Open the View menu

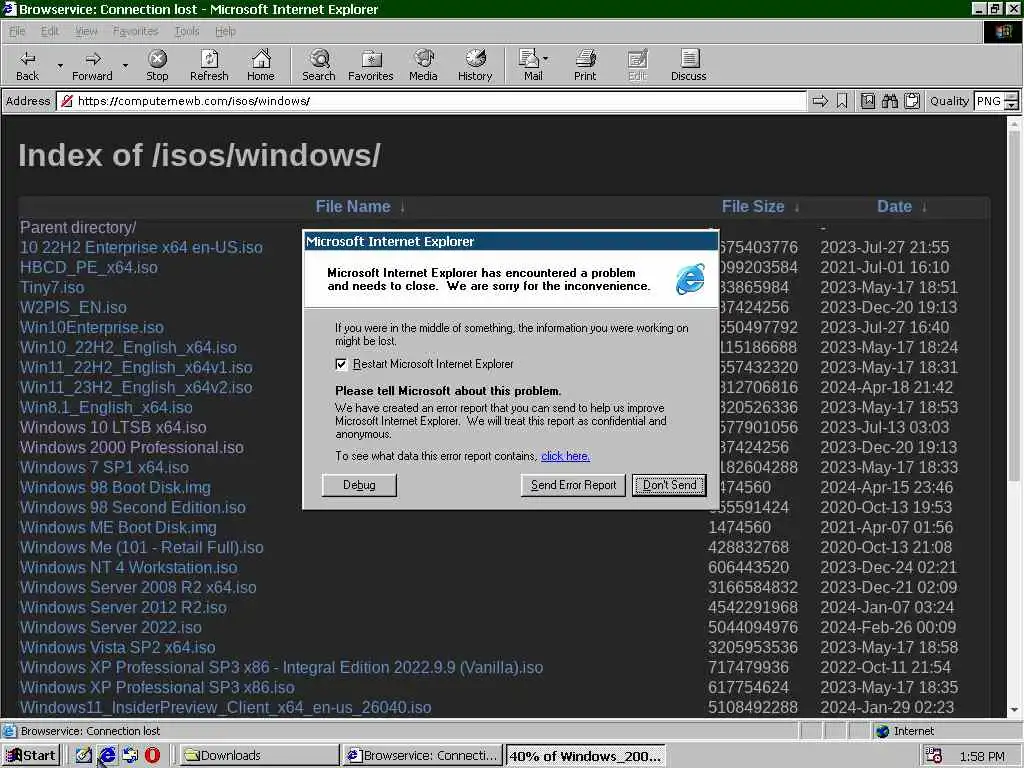pos(86,31)
